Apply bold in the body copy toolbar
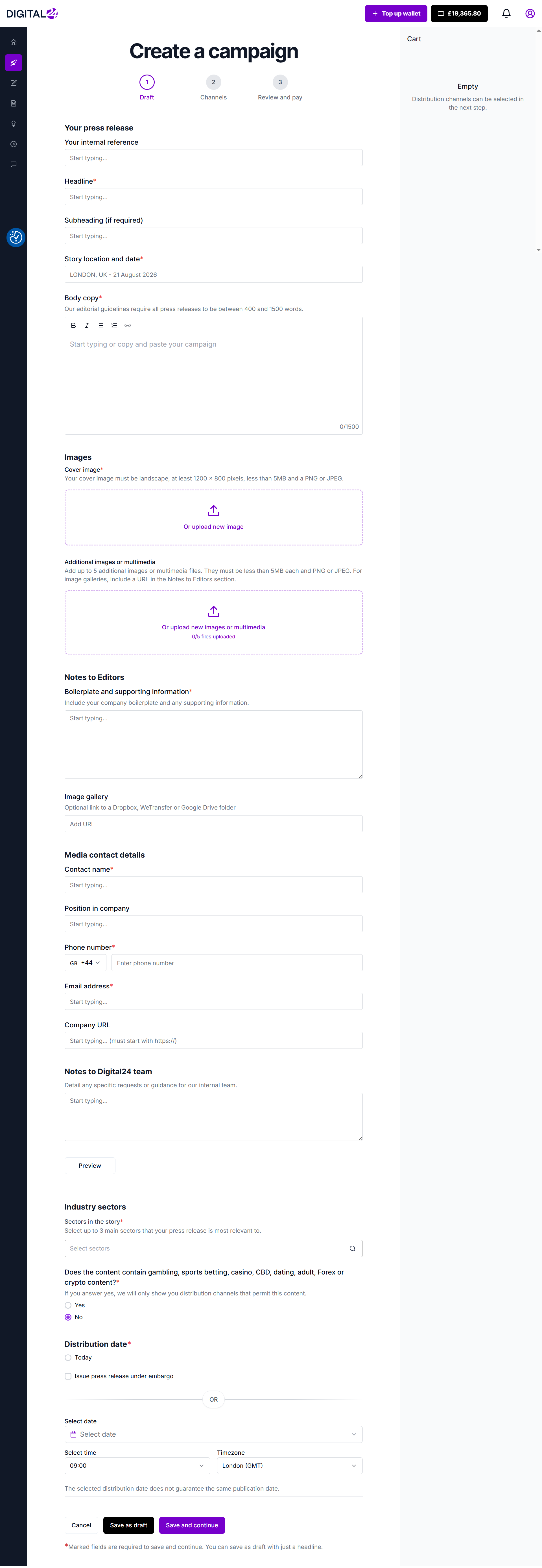Viewport: 542px width, 1568px height. coord(73,325)
